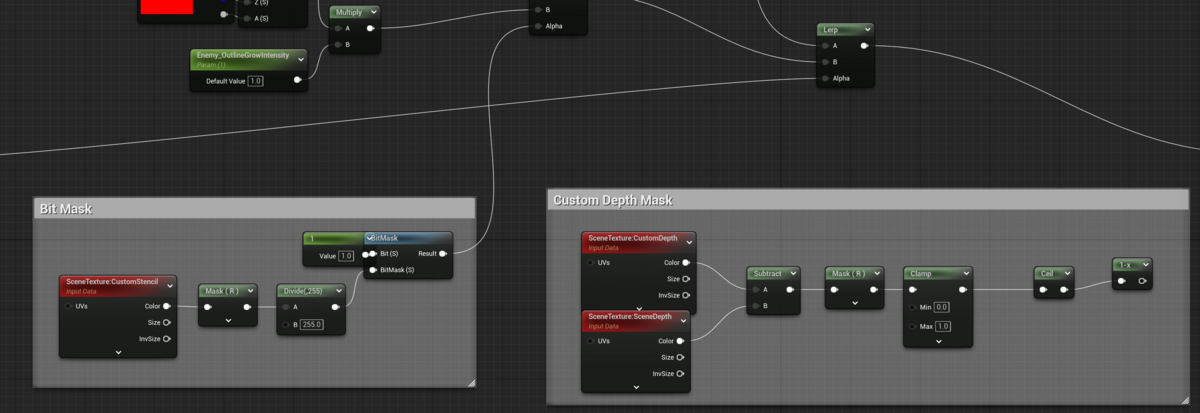Expand SceneDepth node's bottom arrow
The width and height of the screenshot is (1200, 413).
(x=637, y=386)
